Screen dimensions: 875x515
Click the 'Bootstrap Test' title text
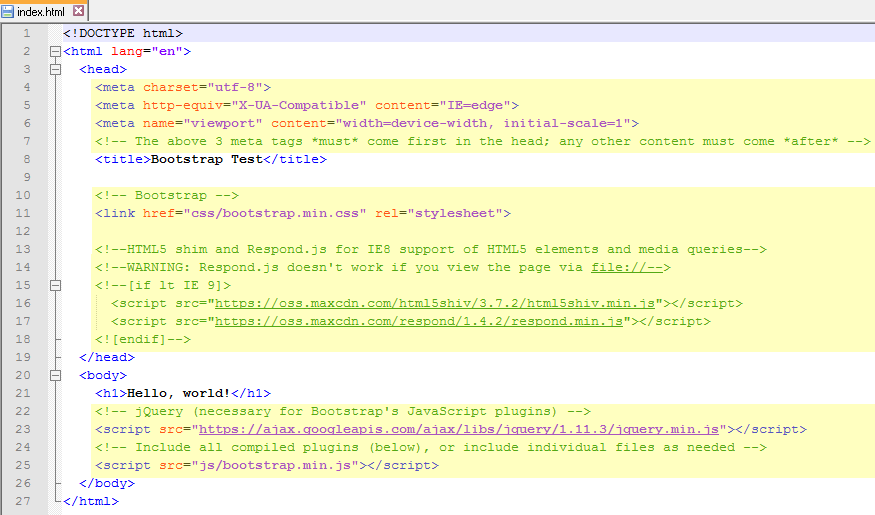point(206,160)
